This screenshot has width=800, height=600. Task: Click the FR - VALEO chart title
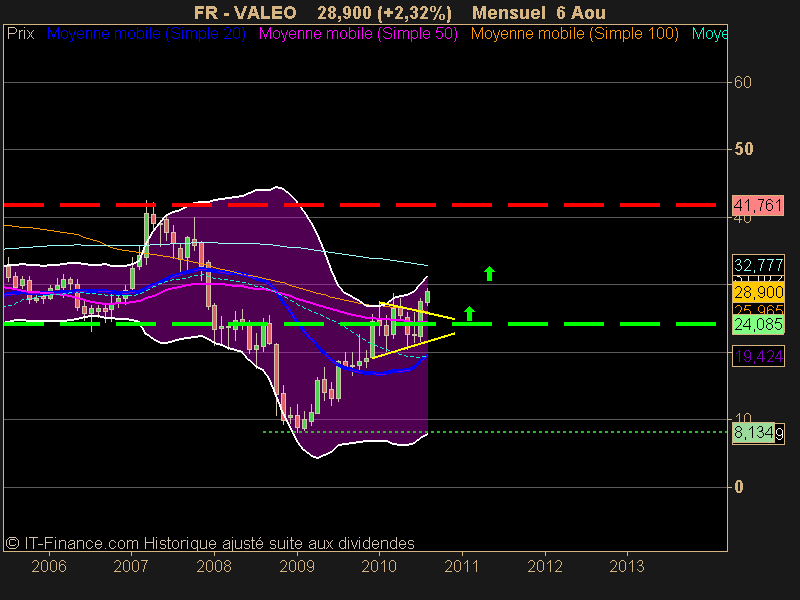[x=245, y=12]
